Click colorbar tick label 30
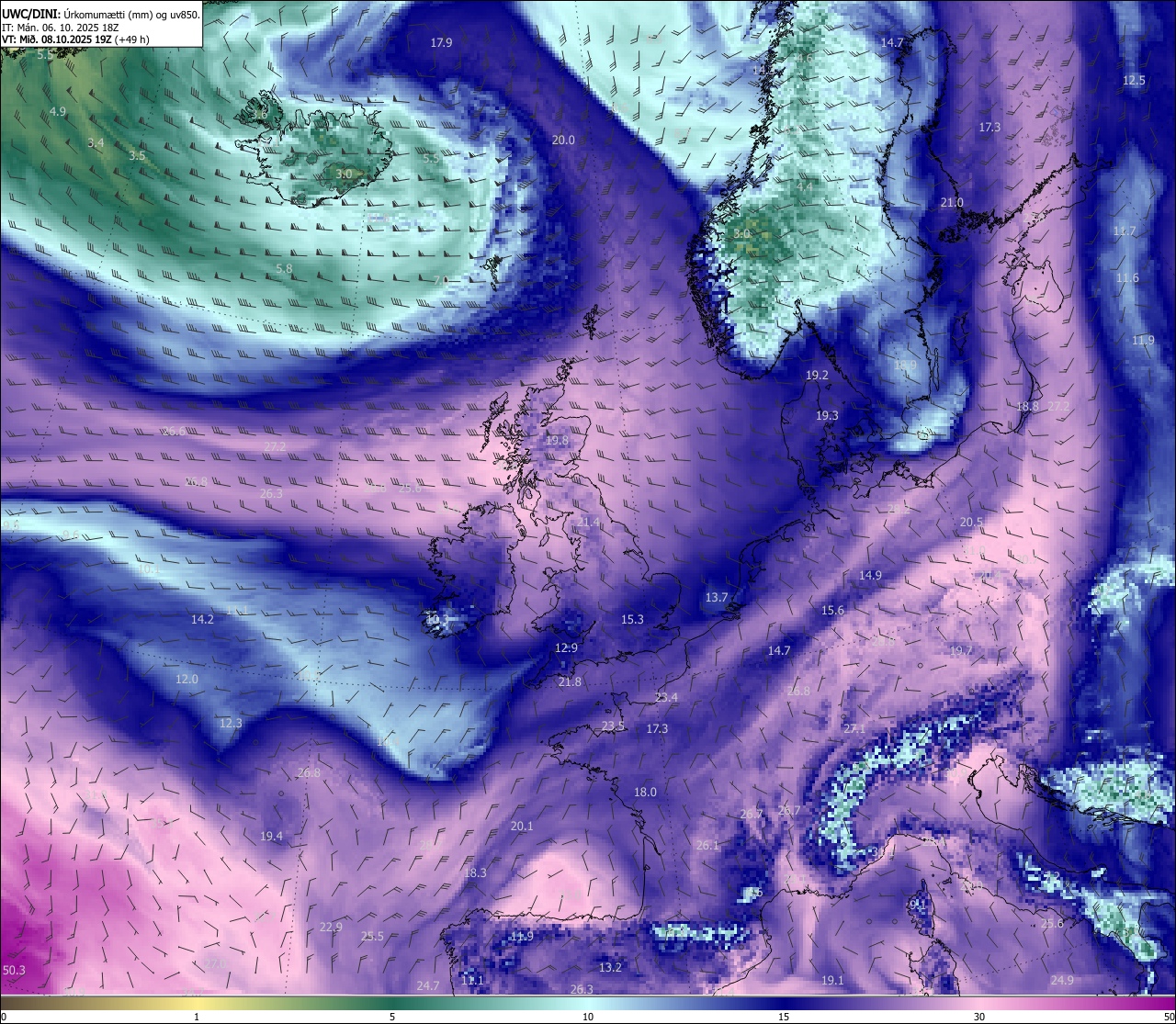 (x=979, y=1017)
